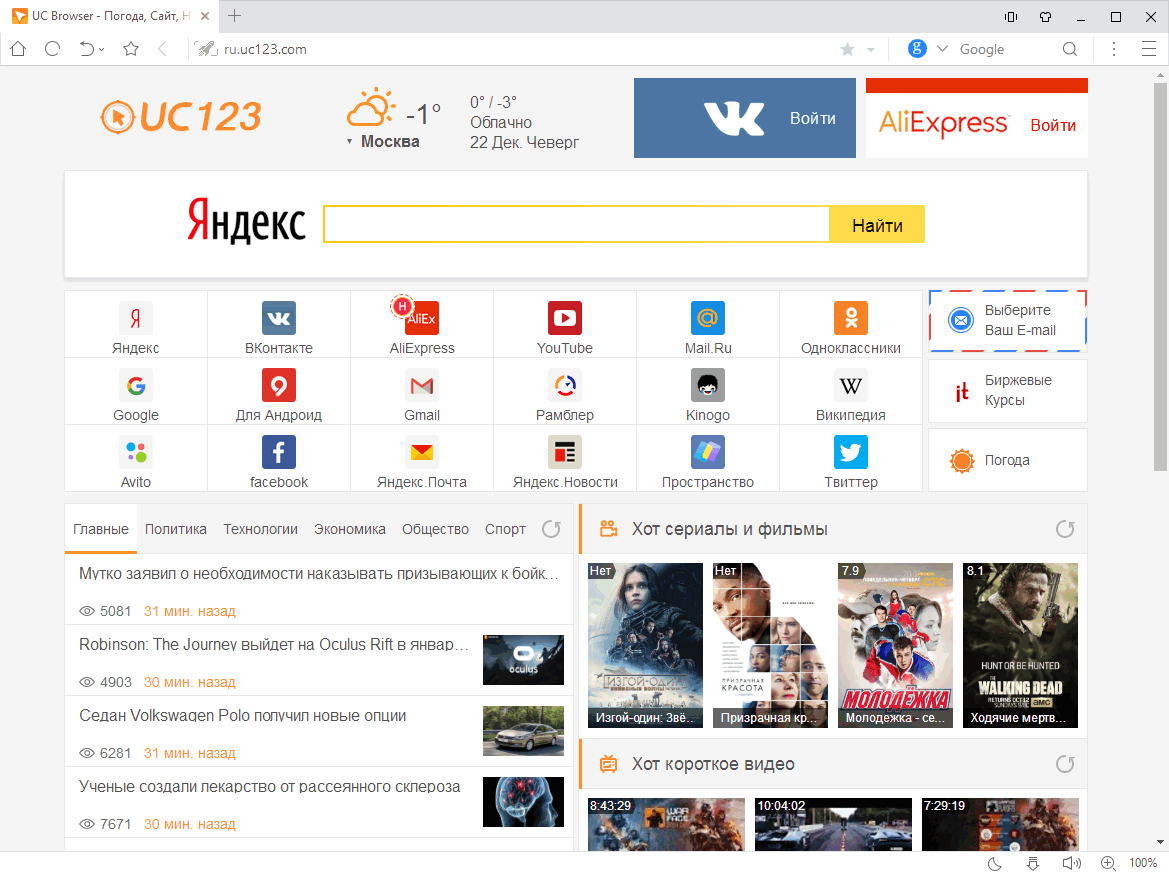Refresh Хот сериалы и фильмы section

1065,528
